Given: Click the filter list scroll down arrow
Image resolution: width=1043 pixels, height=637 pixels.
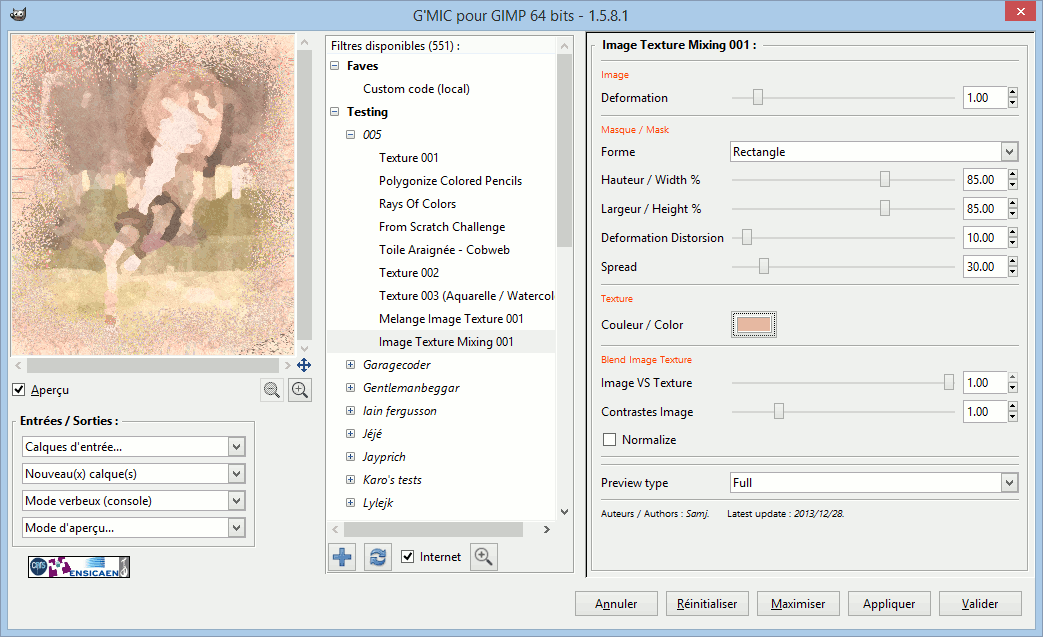Looking at the screenshot, I should pos(564,512).
